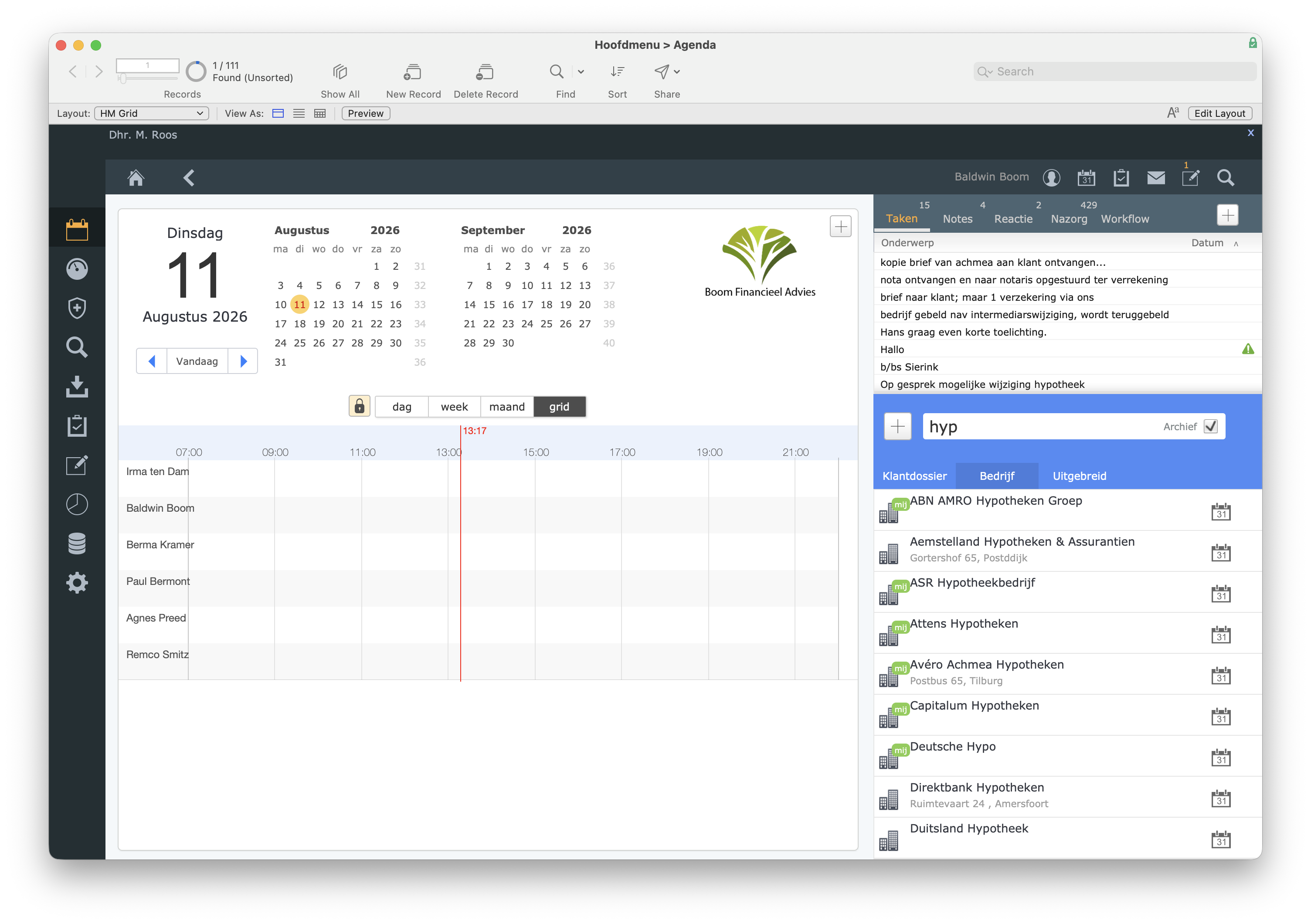Open the agenda calendar sidebar icon
Screen dimensions: 1311x924
pos(77,230)
